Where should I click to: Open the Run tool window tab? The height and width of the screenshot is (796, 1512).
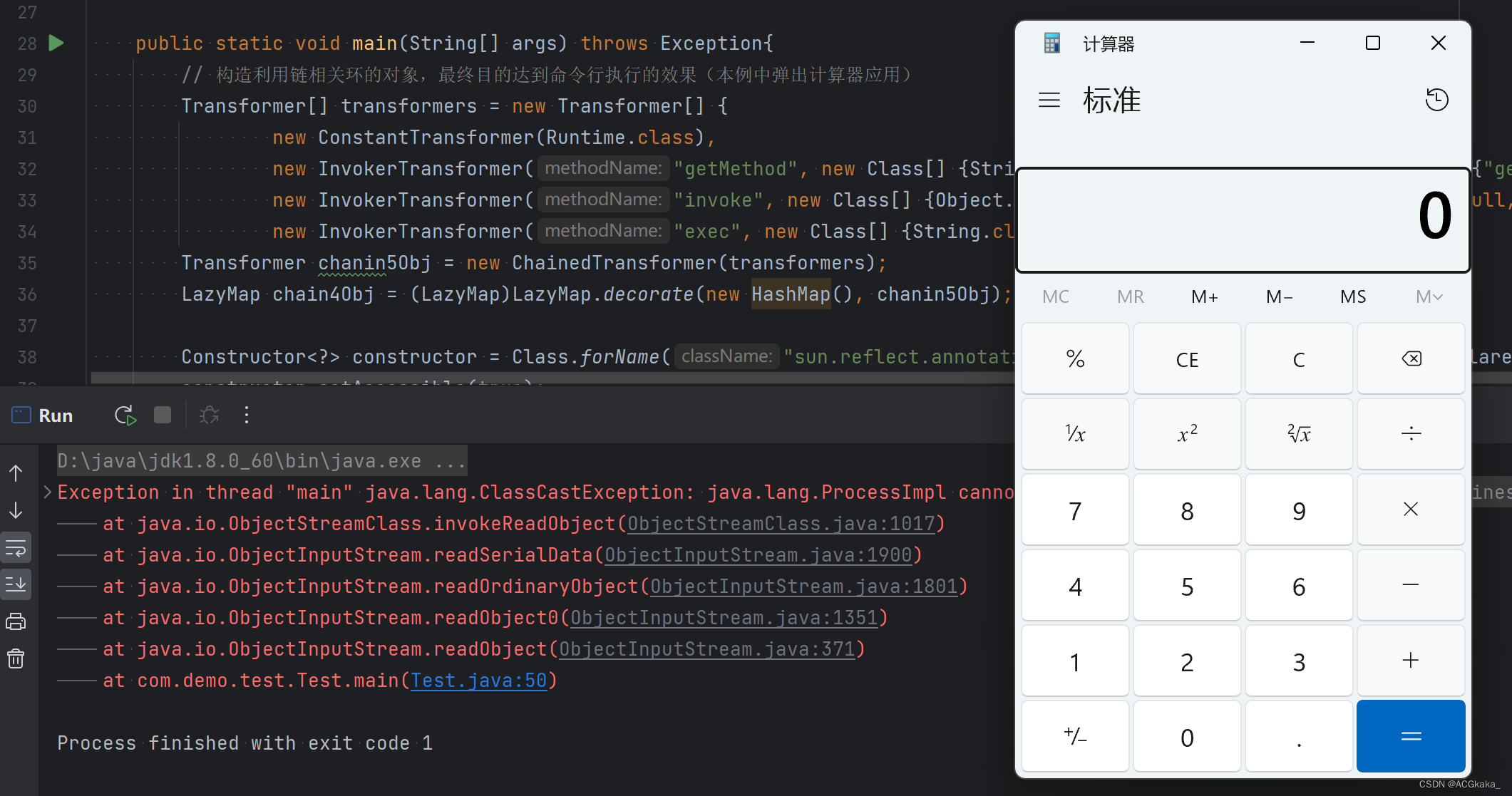tap(42, 415)
